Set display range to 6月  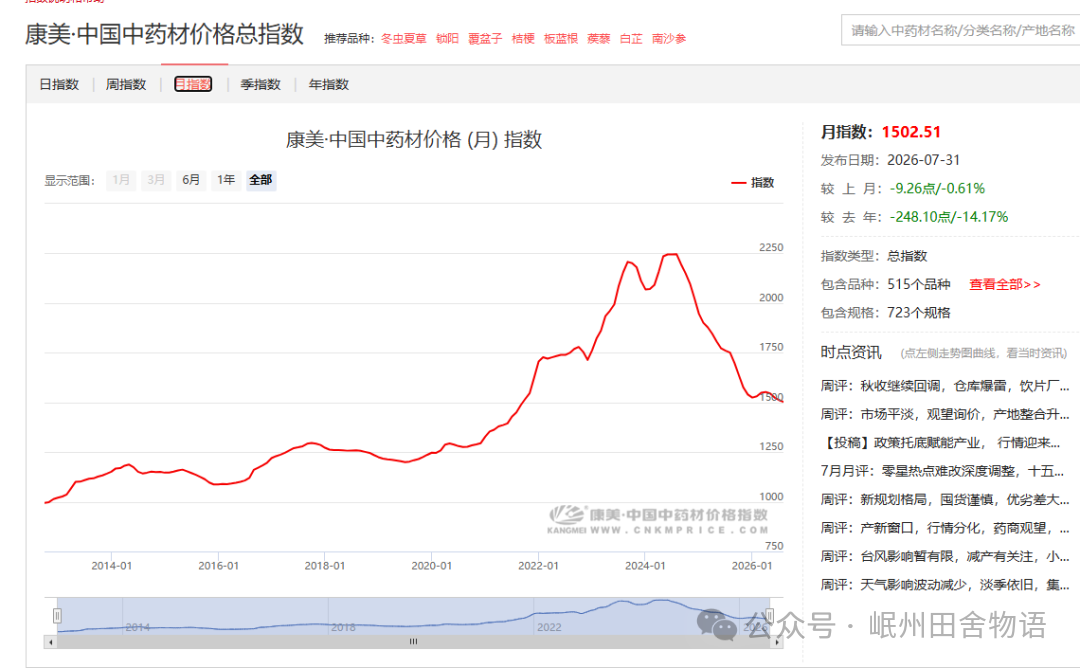tap(191, 180)
